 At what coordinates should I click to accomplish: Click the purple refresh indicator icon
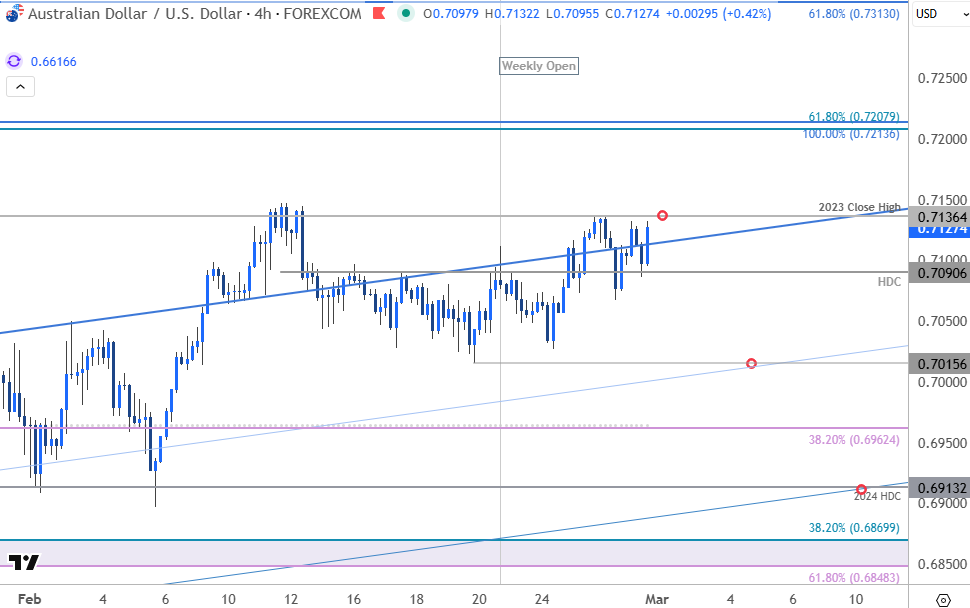coord(14,61)
